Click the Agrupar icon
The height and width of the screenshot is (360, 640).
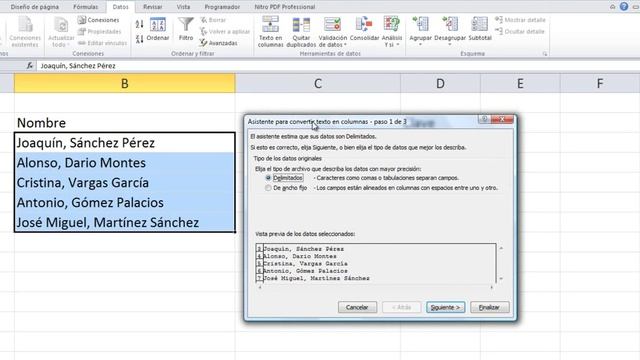[x=420, y=24]
